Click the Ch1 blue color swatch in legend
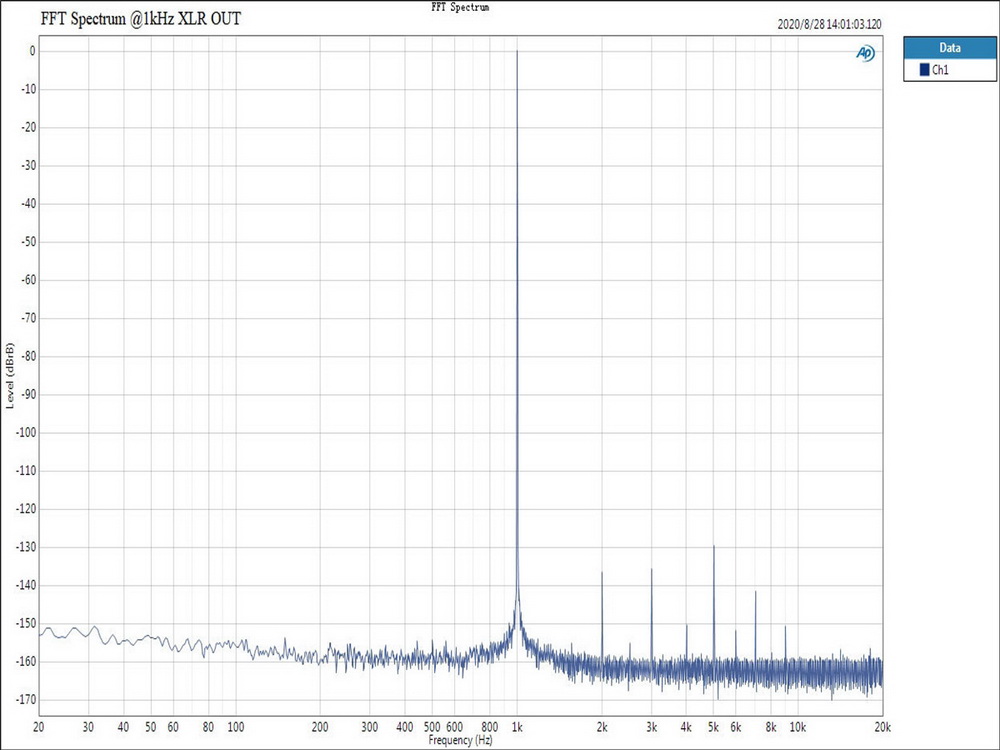Viewport: 1000px width, 750px height. tap(925, 70)
